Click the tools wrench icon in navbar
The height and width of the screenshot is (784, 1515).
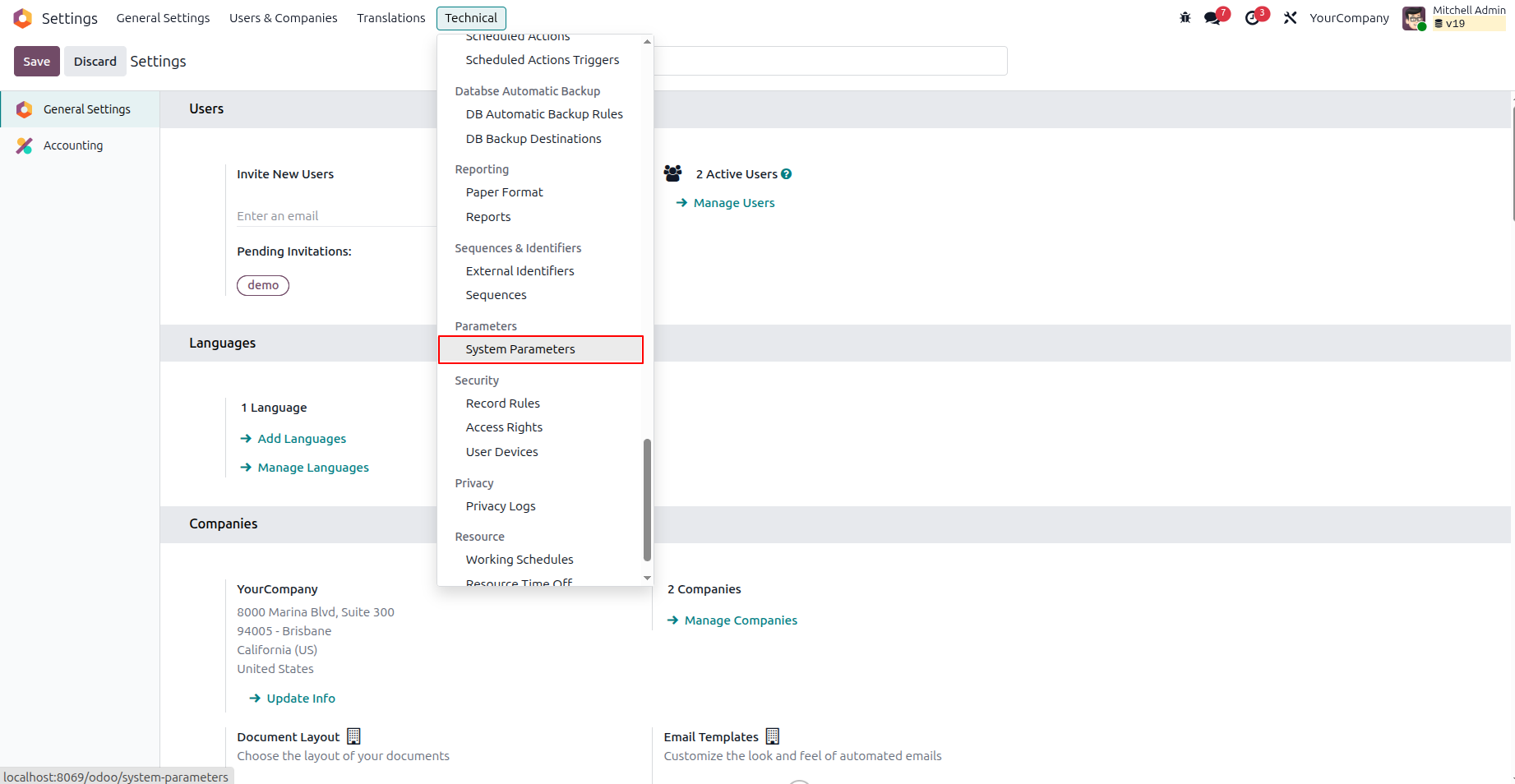(x=1290, y=18)
